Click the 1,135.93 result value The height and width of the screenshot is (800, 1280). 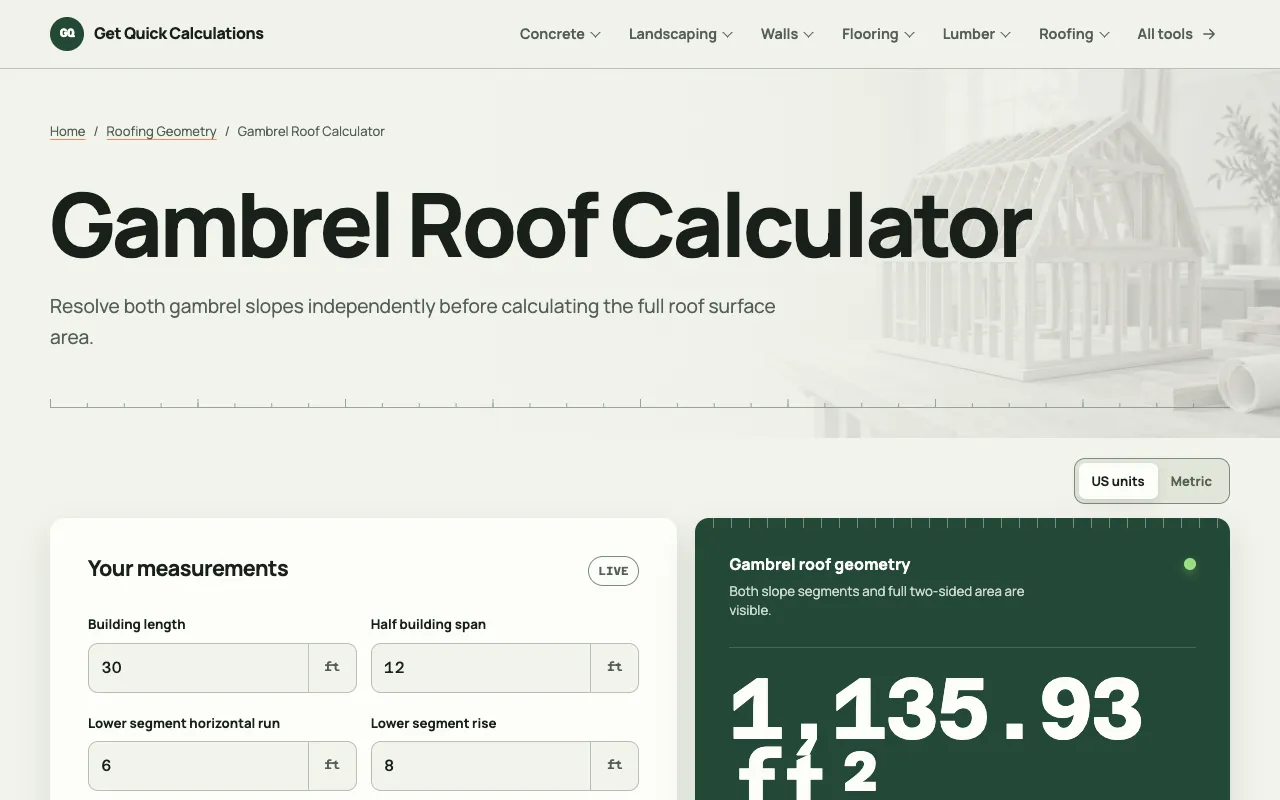[936, 709]
